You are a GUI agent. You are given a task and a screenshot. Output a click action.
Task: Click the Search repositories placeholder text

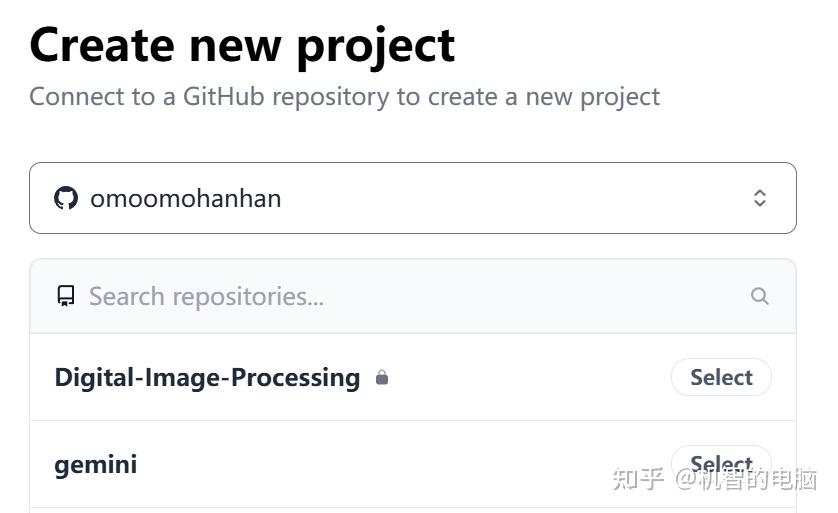[x=206, y=296]
